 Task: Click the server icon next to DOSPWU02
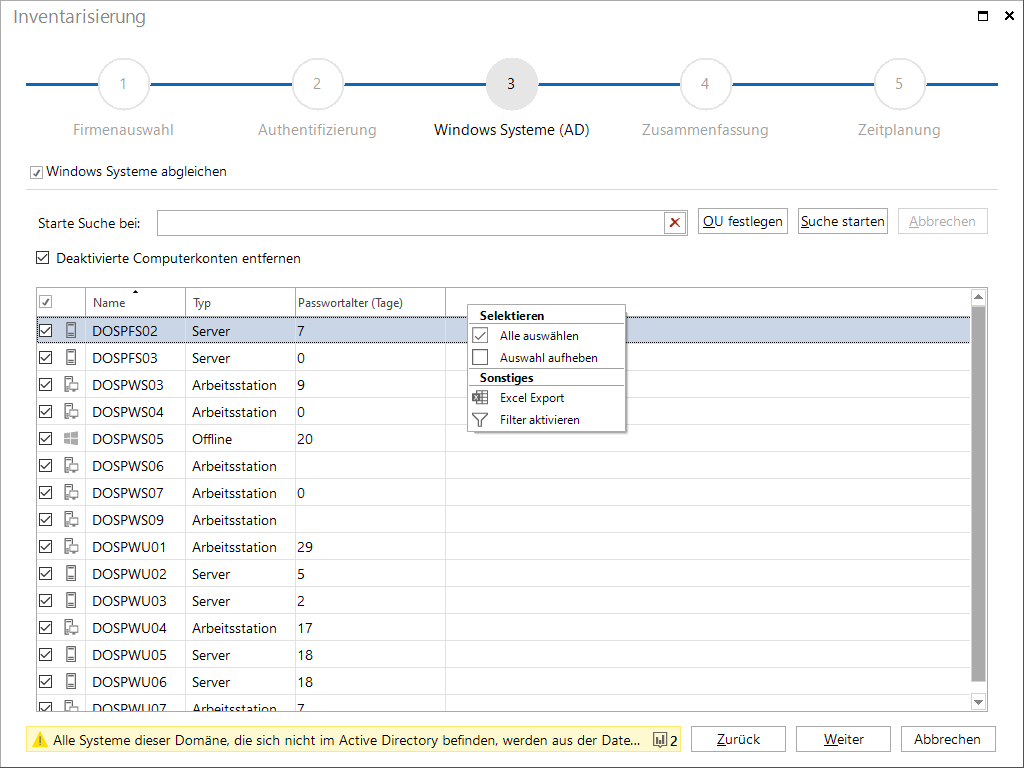pyautogui.click(x=71, y=573)
